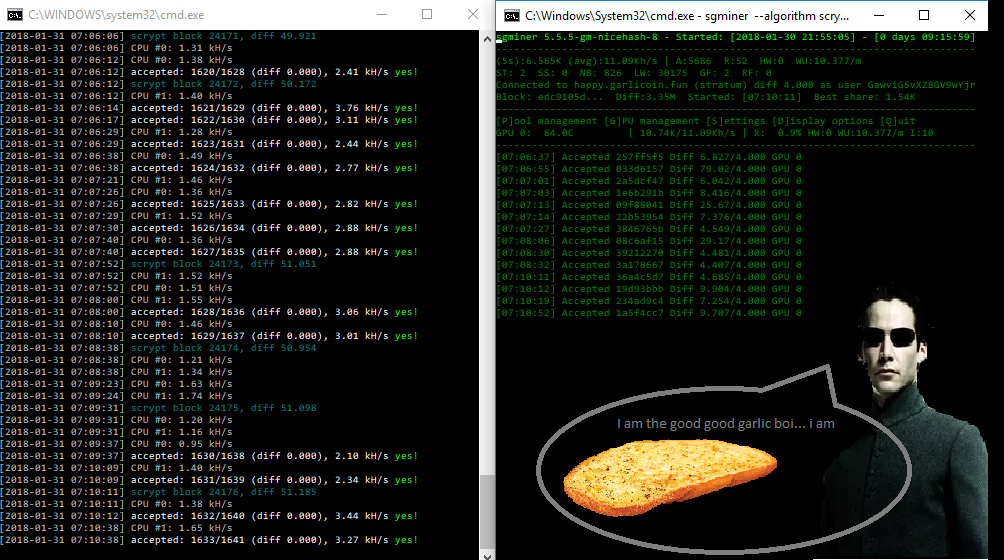The image size is (1004, 560).
Task: Select '[Q]uit' in the sgminer menu line
Action: point(898,121)
